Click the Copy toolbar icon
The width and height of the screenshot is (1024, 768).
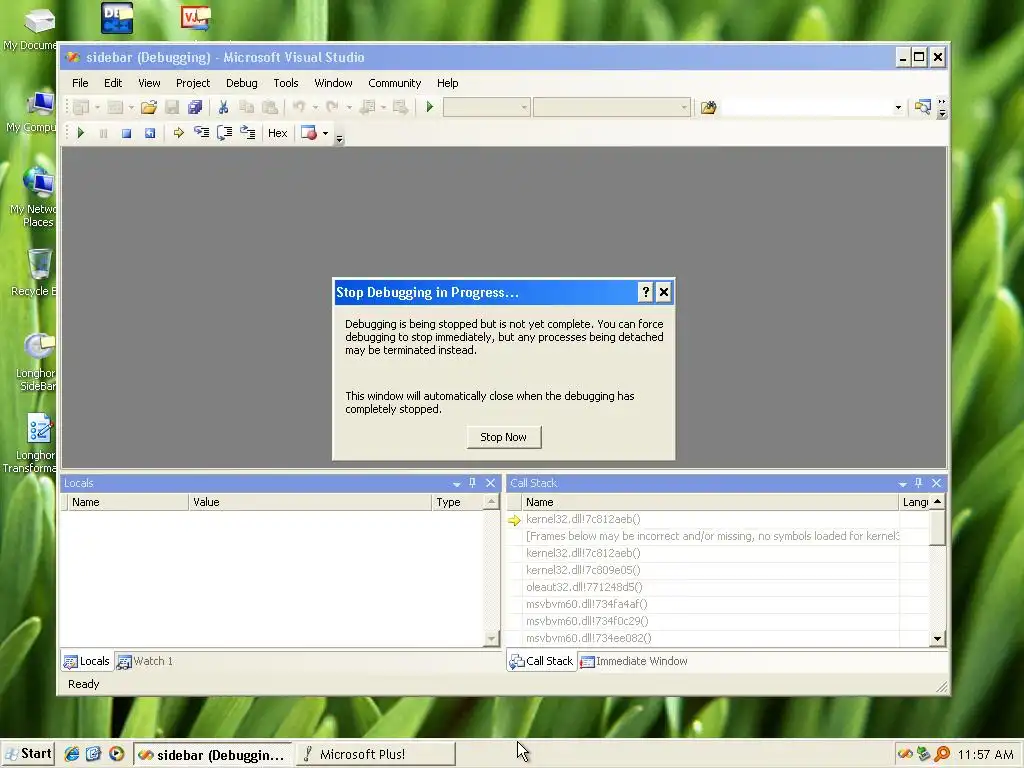point(246,107)
